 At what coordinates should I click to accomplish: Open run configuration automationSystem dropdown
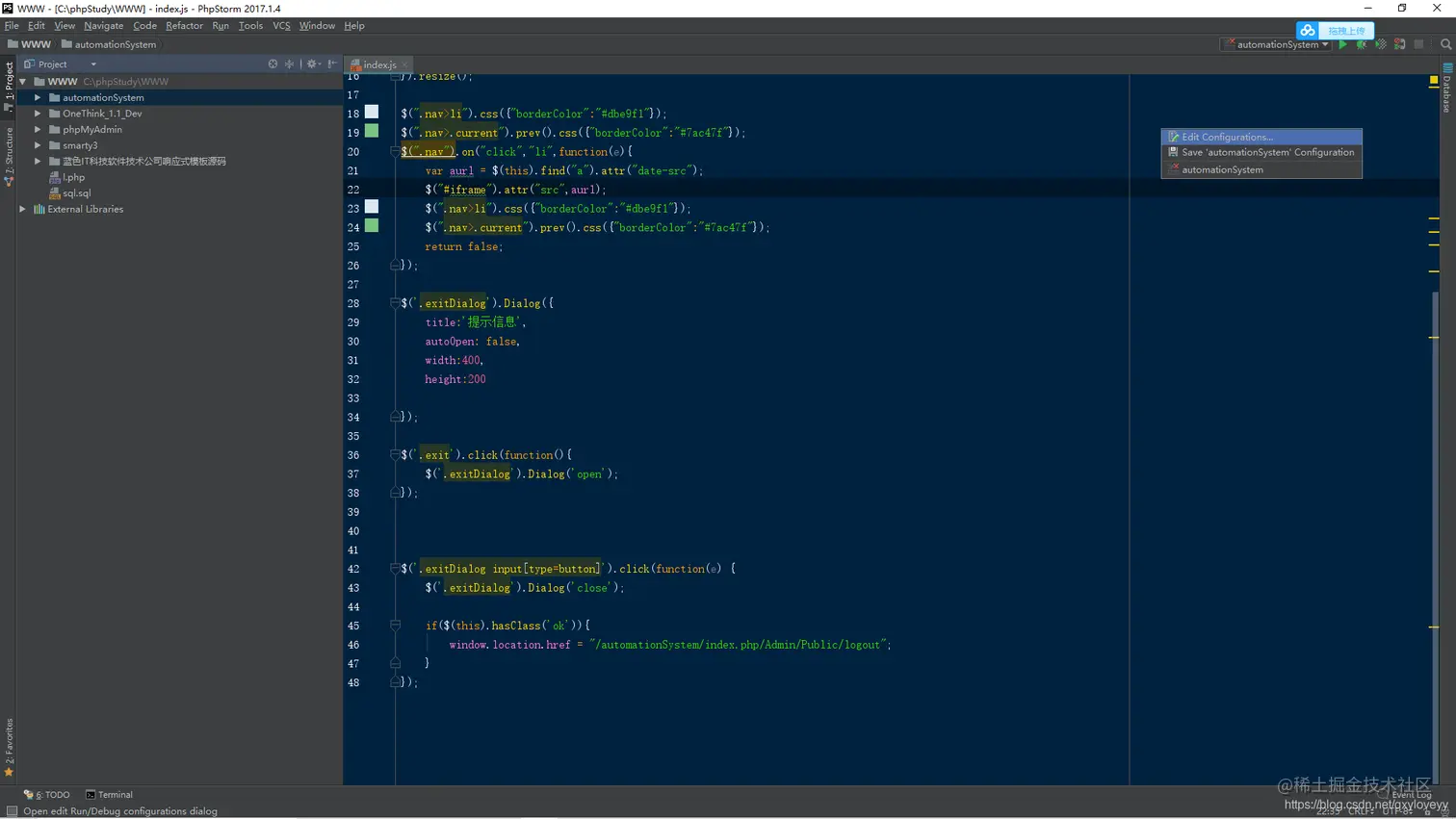[x=1277, y=44]
